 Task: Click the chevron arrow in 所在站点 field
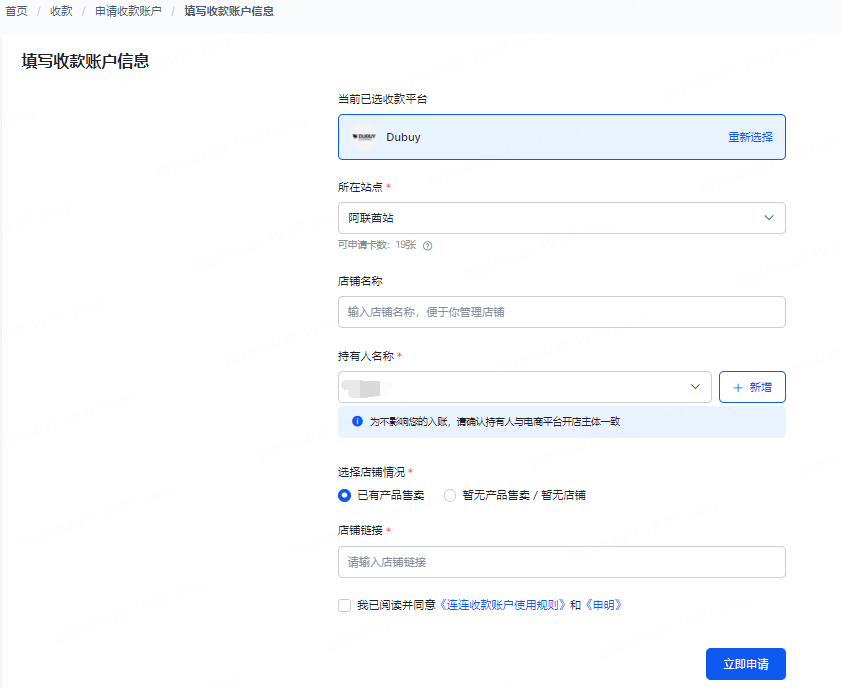769,218
